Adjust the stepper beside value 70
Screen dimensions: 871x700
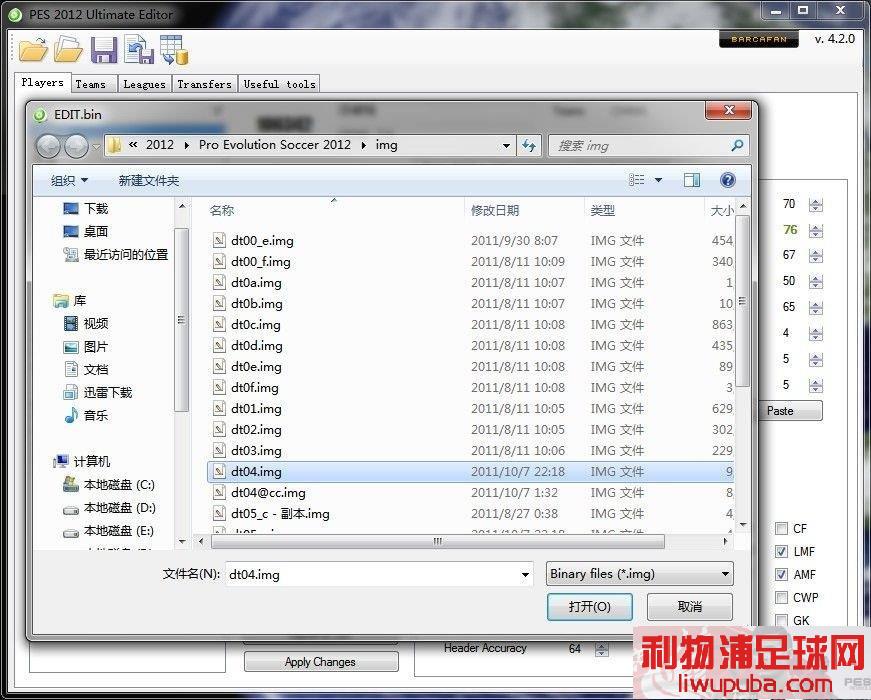pos(815,204)
